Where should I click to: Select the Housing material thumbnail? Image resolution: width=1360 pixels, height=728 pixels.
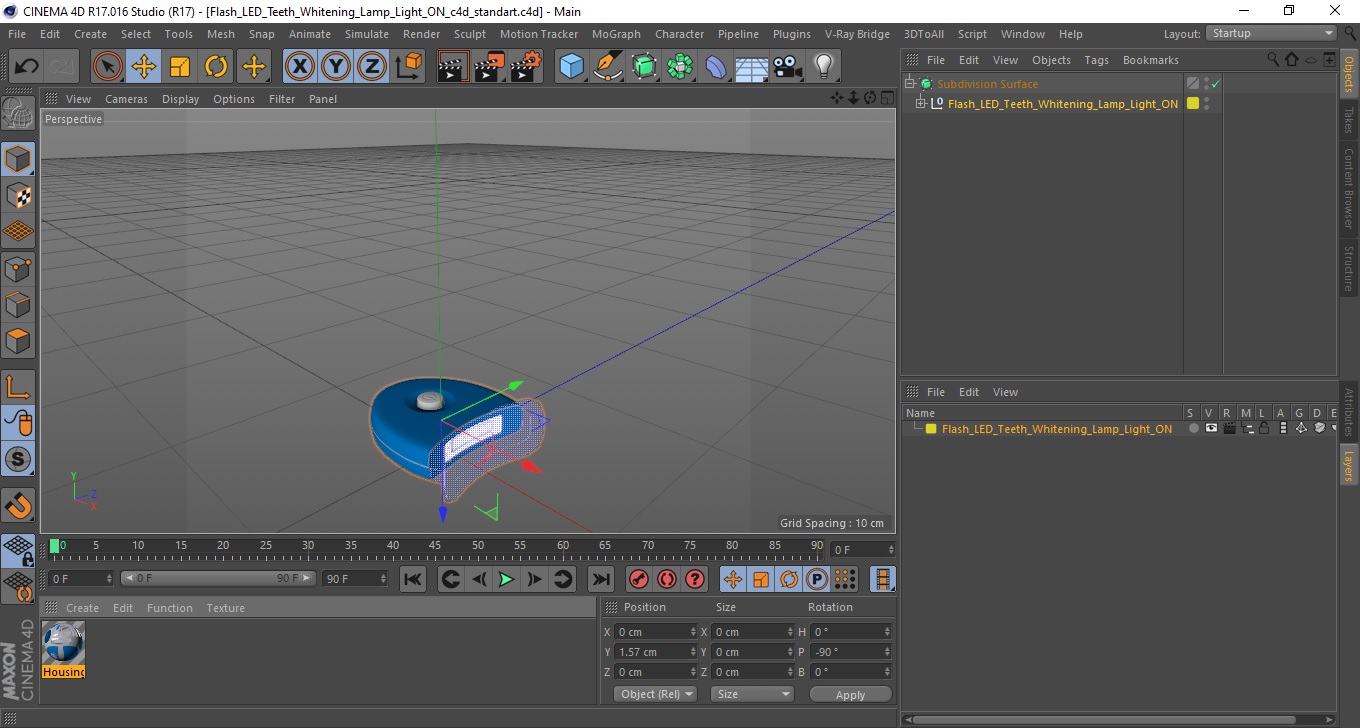pyautogui.click(x=63, y=643)
